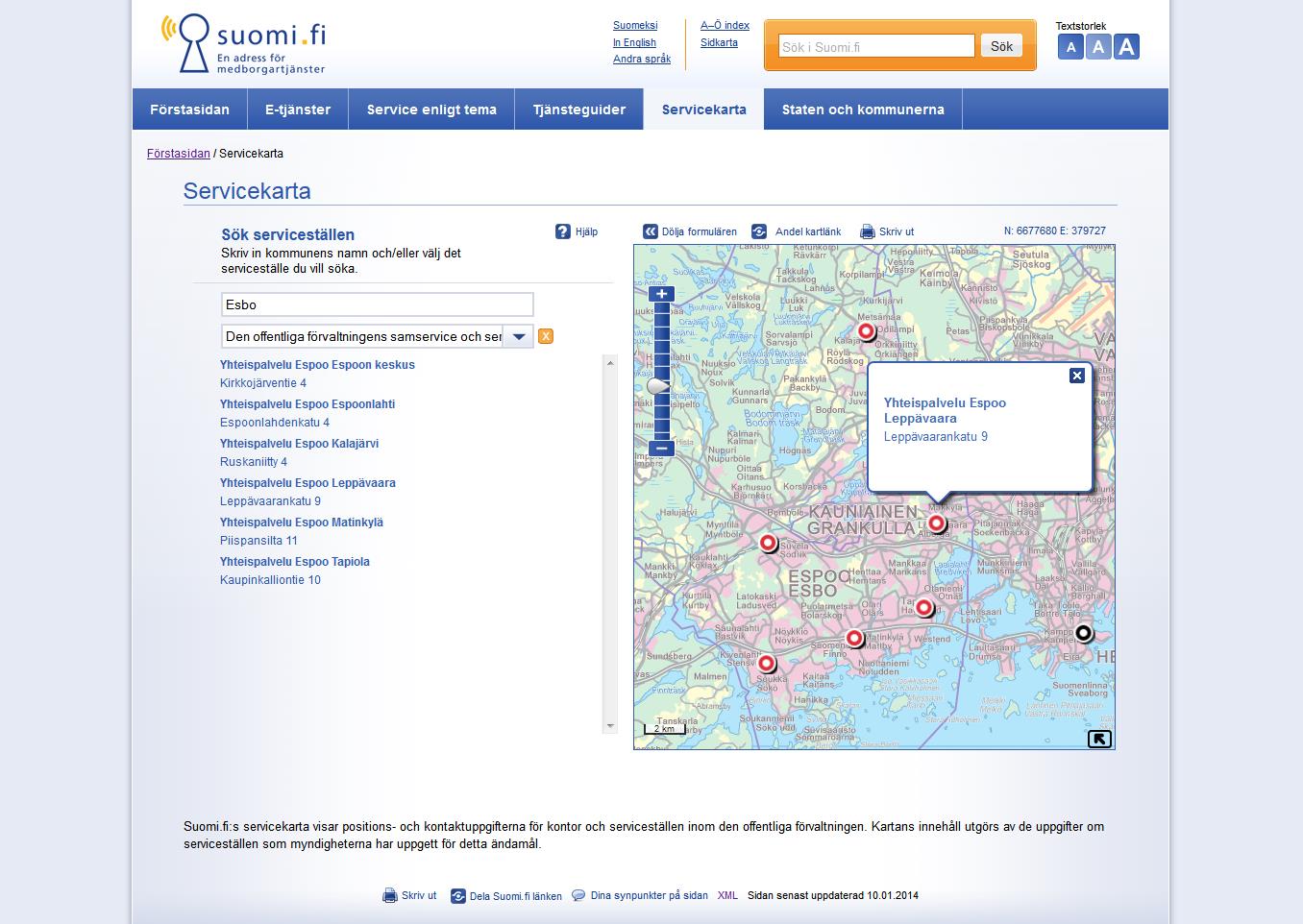The image size is (1303, 924).
Task: Click the Dela Suomi.fi länken share icon
Action: (458, 896)
